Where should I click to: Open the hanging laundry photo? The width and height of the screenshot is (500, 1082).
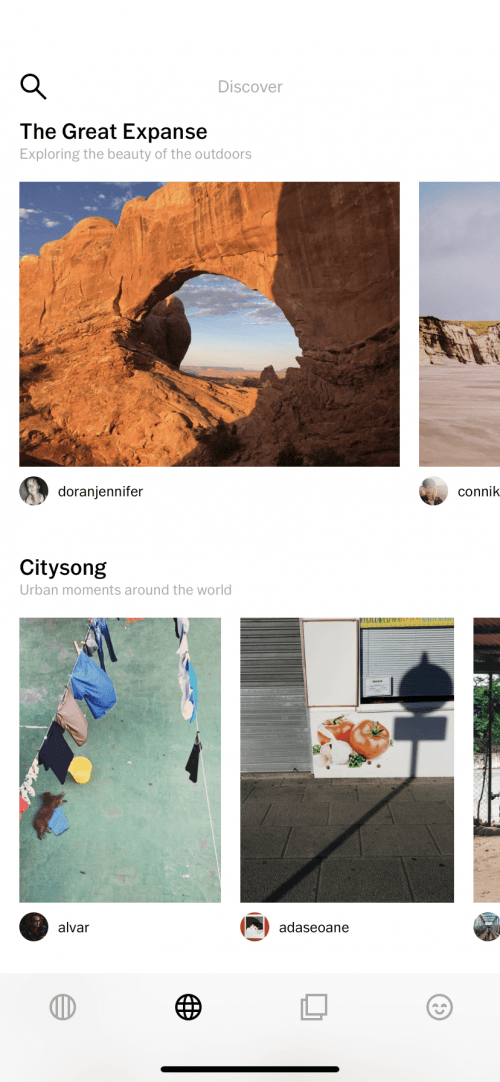tap(120, 760)
